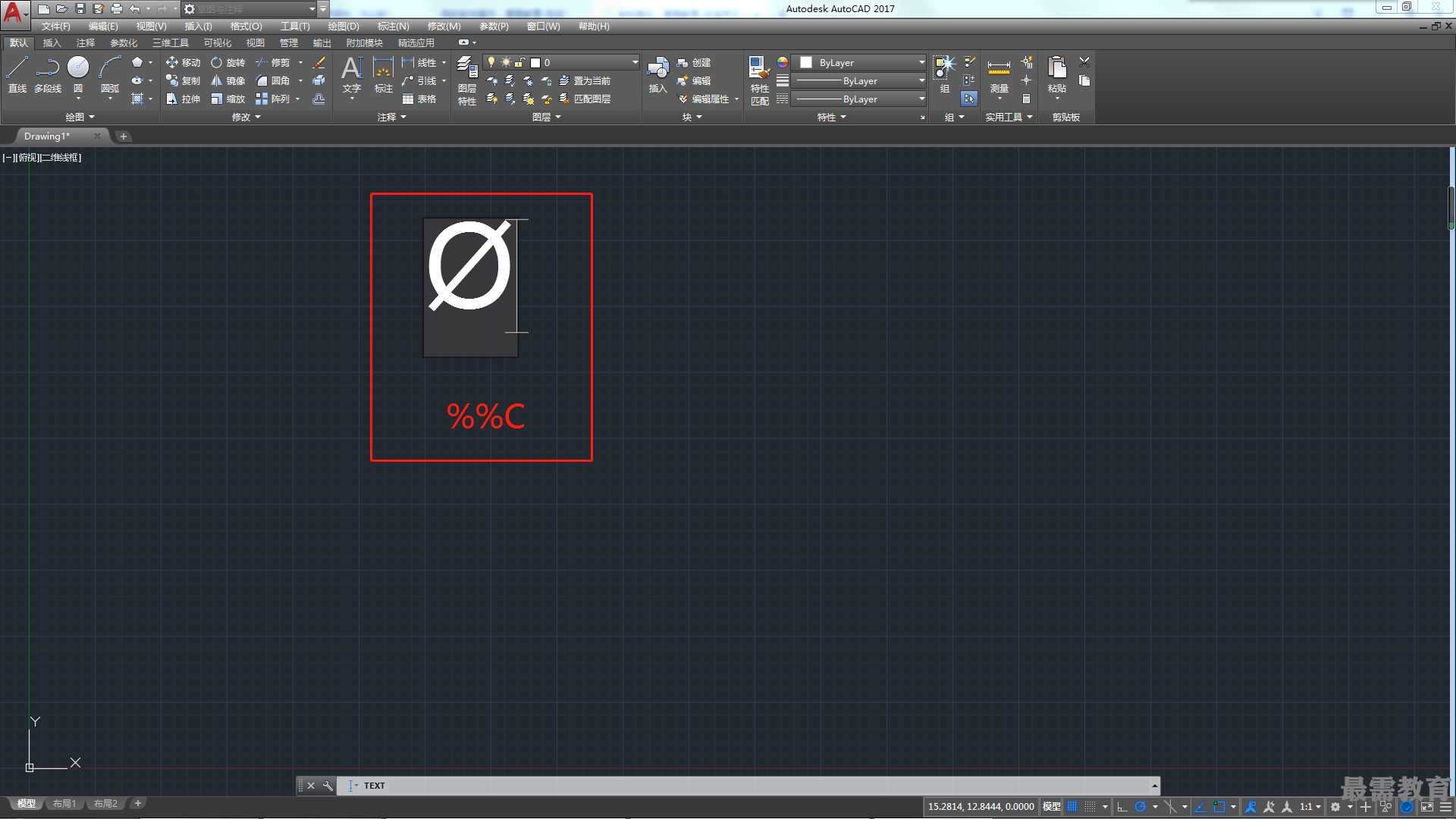Select the Arc (圆弧) tool
The width and height of the screenshot is (1456, 819).
[110, 75]
